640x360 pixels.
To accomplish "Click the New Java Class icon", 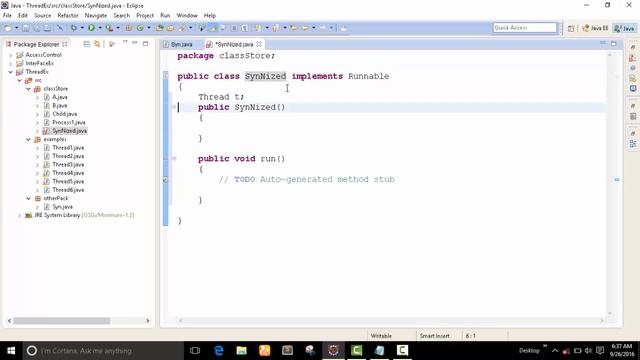I will (x=140, y=28).
